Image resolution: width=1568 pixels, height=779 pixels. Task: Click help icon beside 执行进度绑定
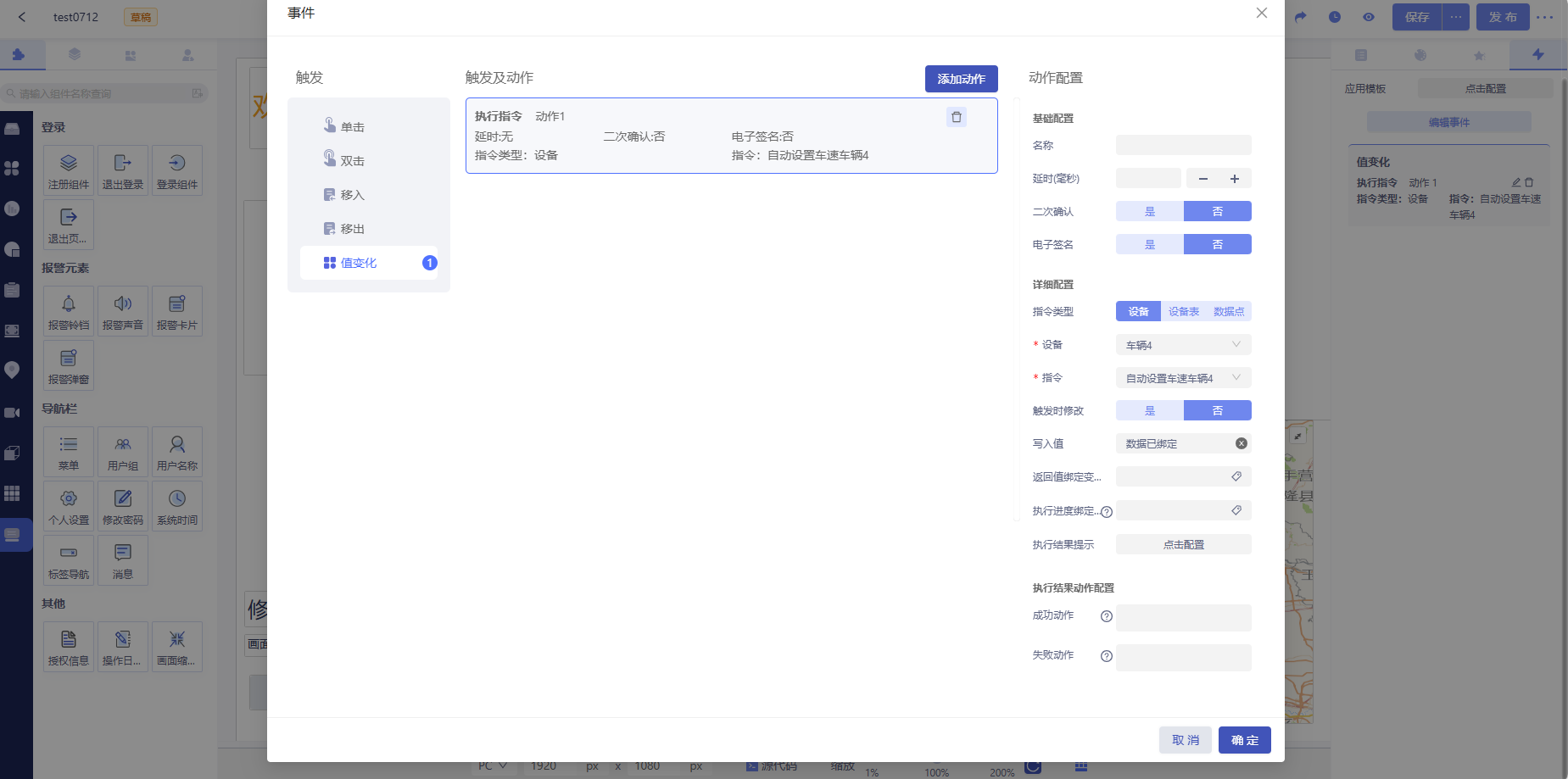(x=1107, y=512)
